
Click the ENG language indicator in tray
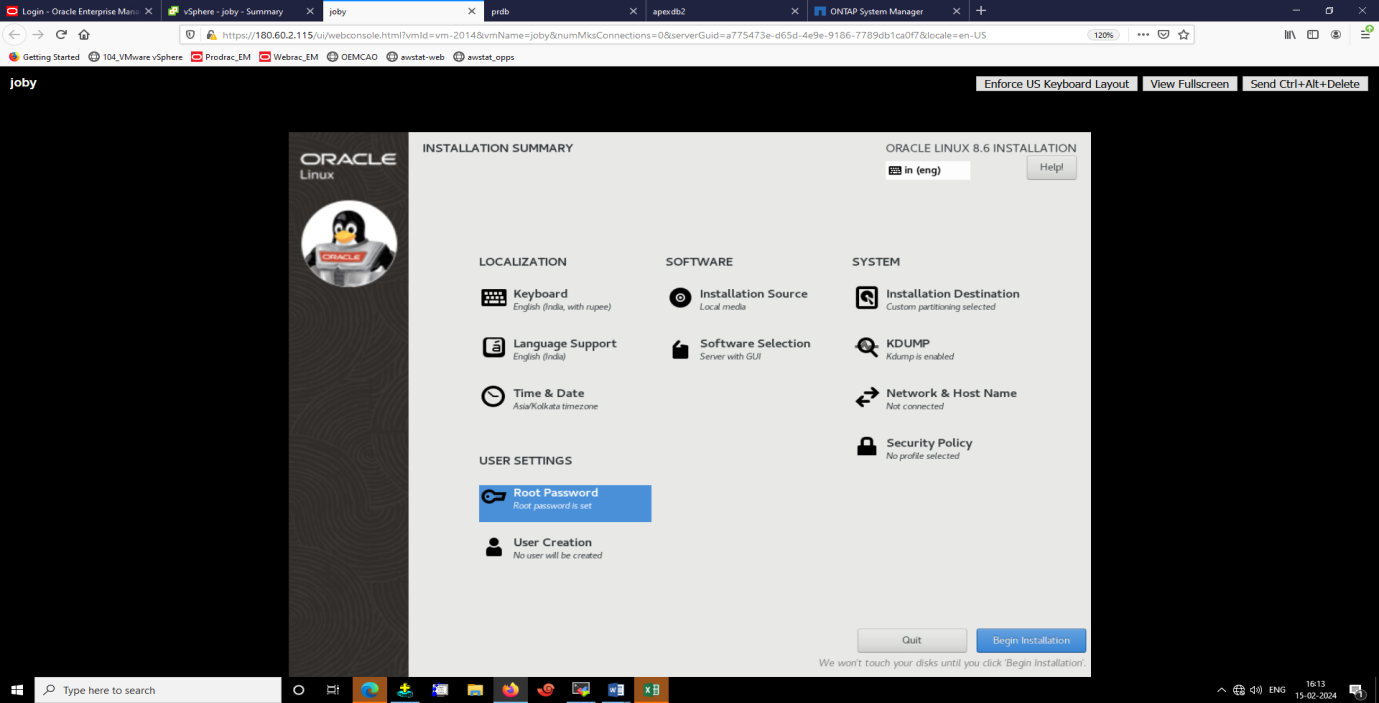(x=1277, y=690)
